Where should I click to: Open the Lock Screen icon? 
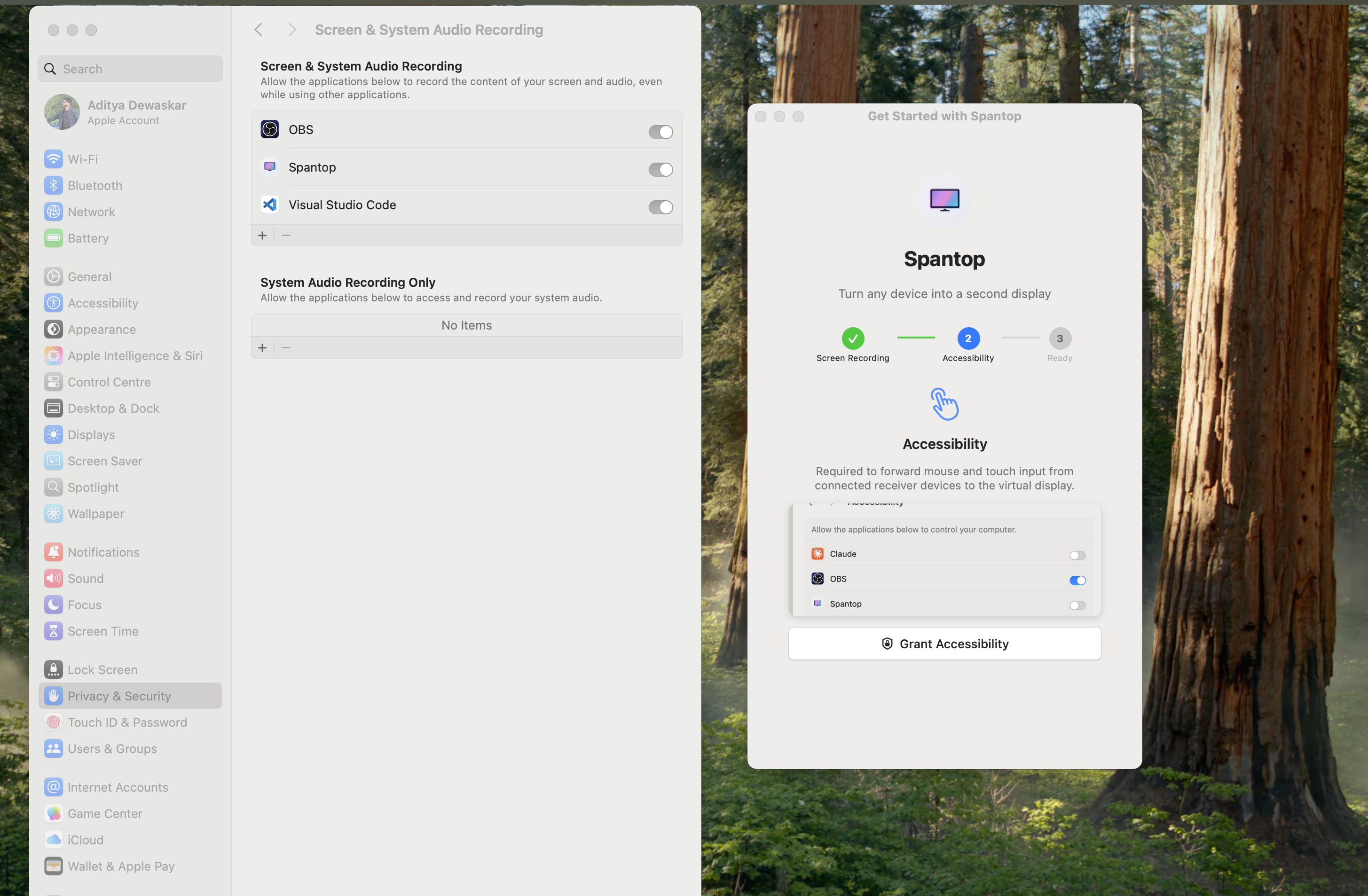coord(54,670)
